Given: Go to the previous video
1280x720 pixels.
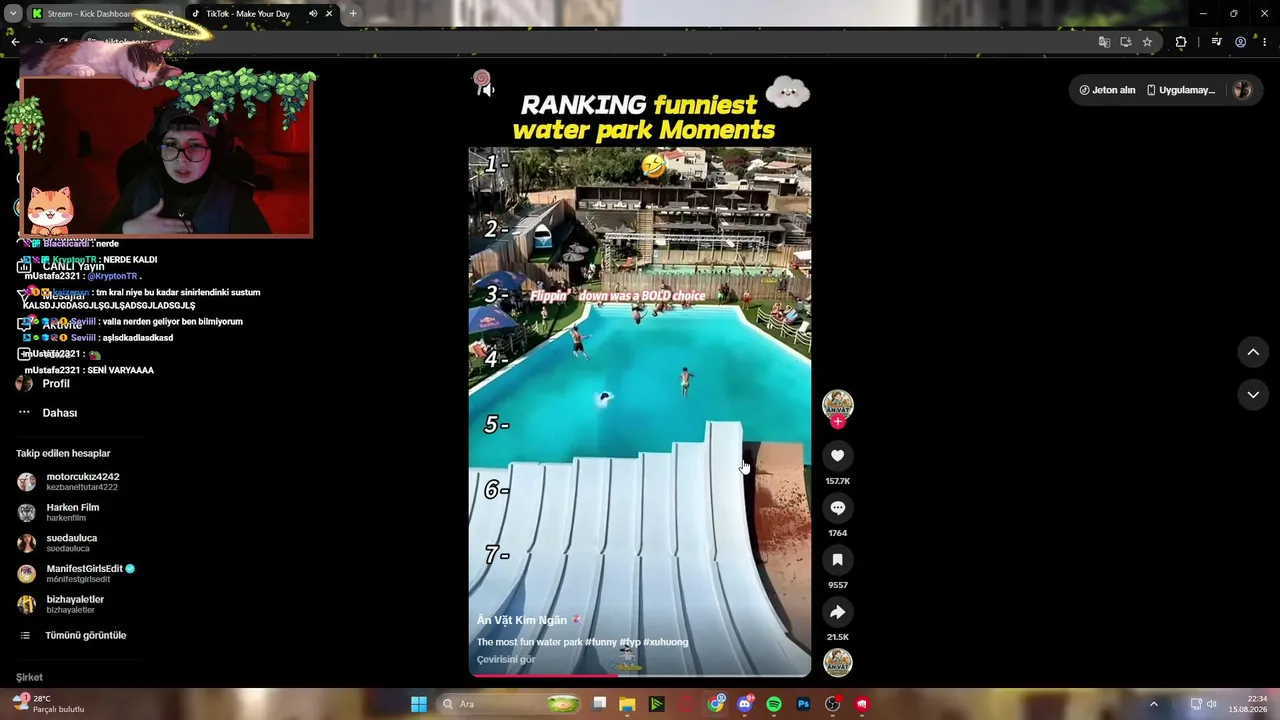Looking at the screenshot, I should point(1253,352).
